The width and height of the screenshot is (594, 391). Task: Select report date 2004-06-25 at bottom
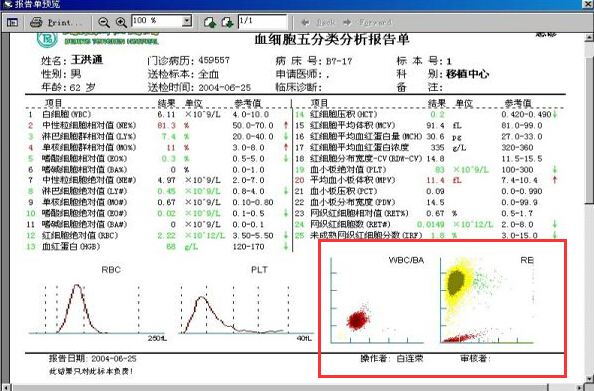point(114,358)
